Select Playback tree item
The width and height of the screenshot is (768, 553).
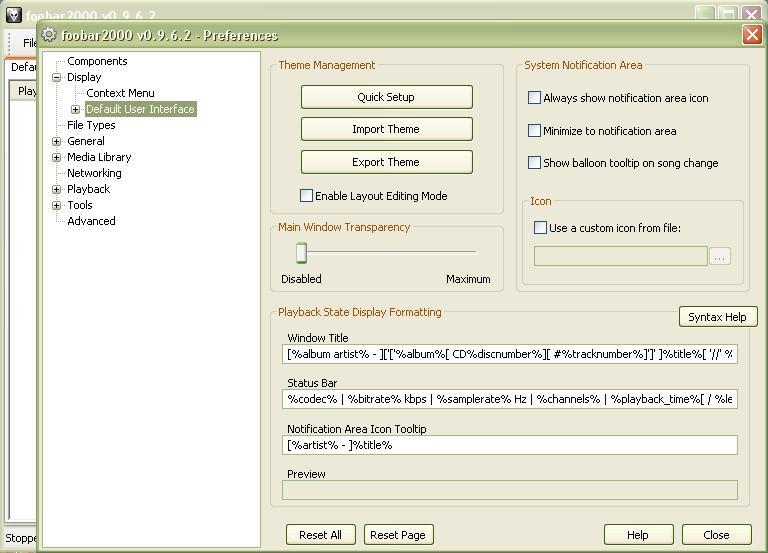pyautogui.click(x=88, y=189)
